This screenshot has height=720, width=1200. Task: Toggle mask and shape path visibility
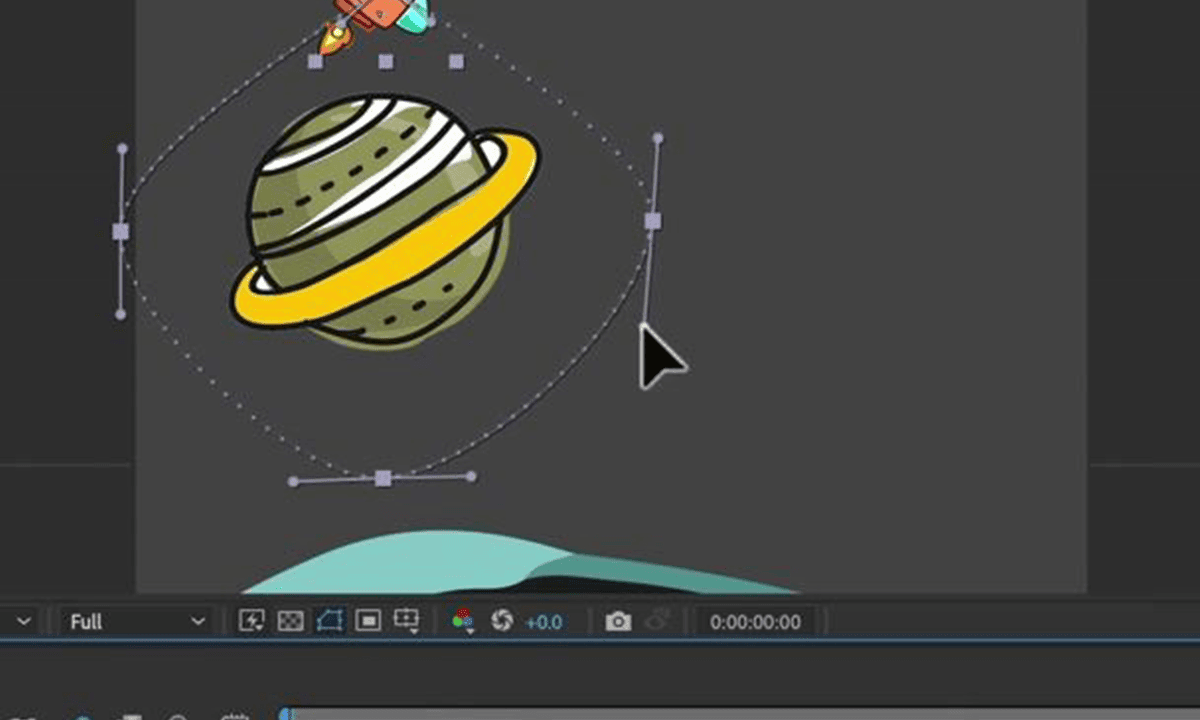pos(329,621)
